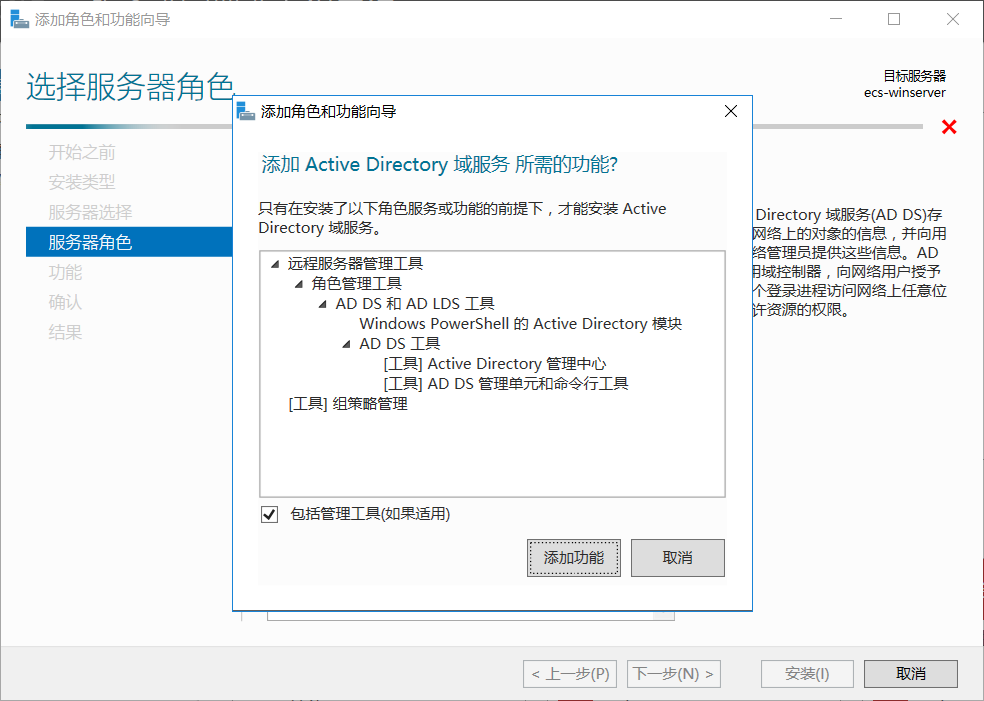Go to 确认 wizard step
This screenshot has width=984, height=701.
click(x=65, y=302)
